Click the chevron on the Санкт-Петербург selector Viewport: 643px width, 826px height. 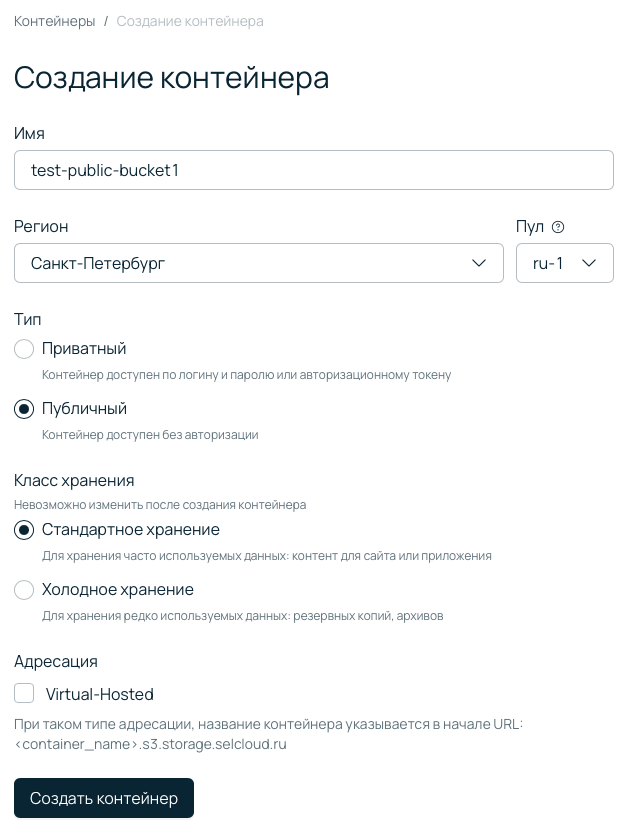[479, 263]
